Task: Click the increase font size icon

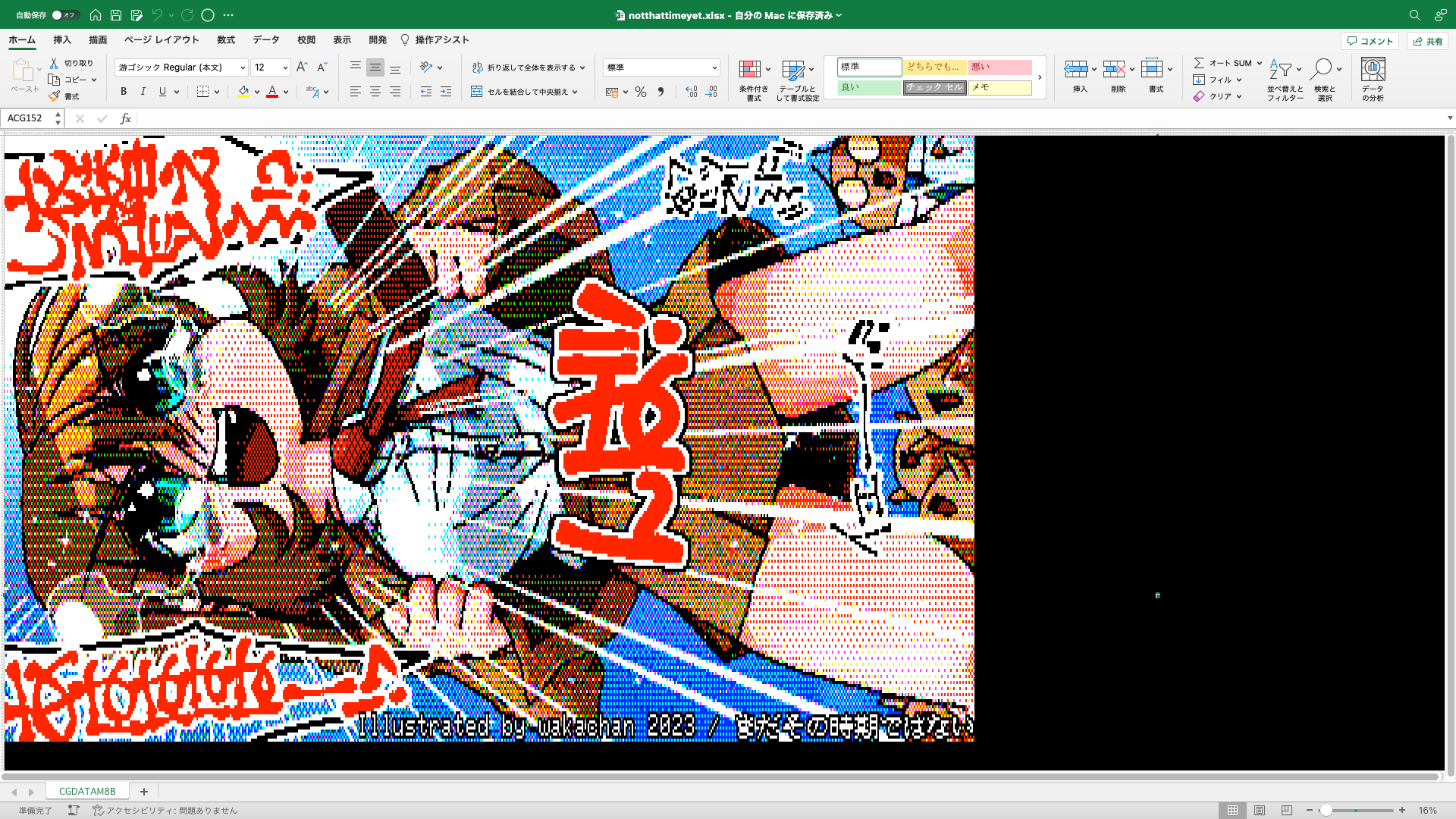Action: tap(302, 67)
